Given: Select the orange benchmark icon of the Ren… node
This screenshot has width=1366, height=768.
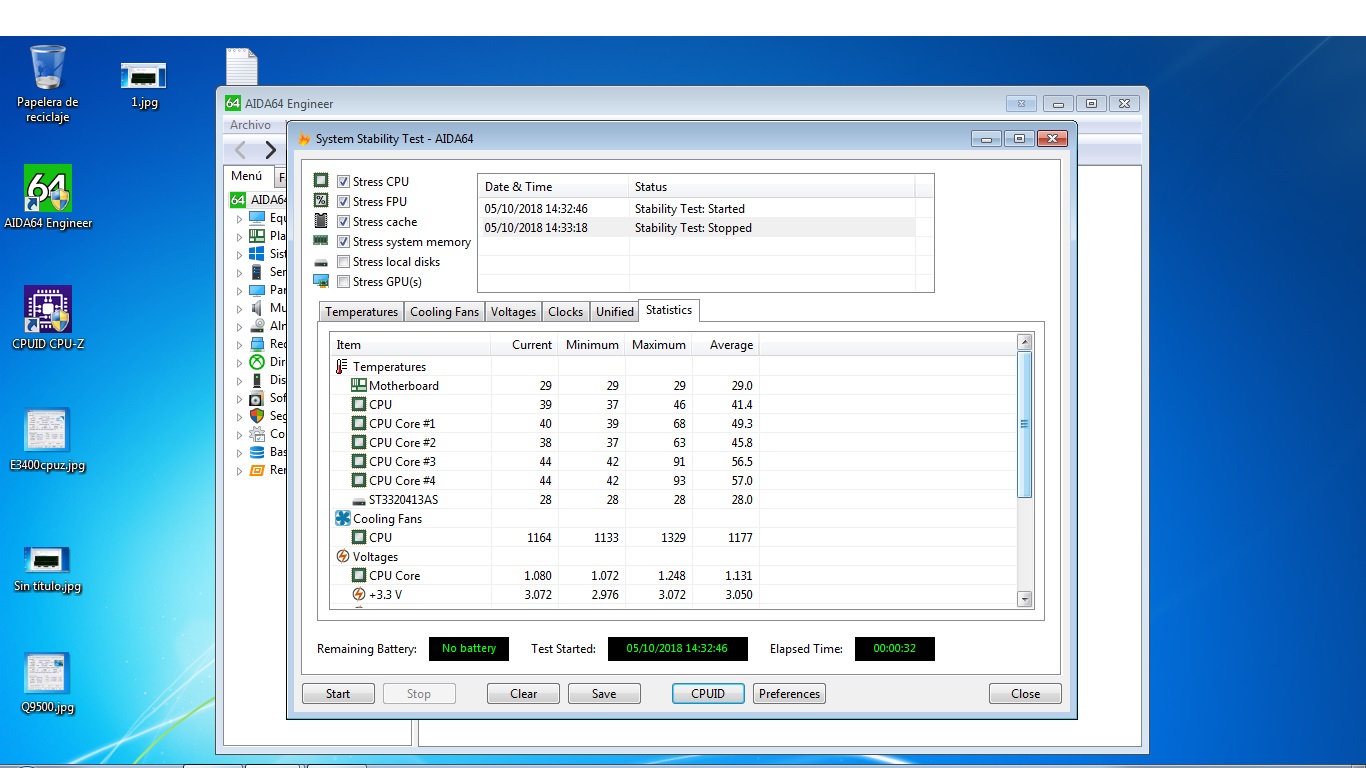Looking at the screenshot, I should click(257, 470).
